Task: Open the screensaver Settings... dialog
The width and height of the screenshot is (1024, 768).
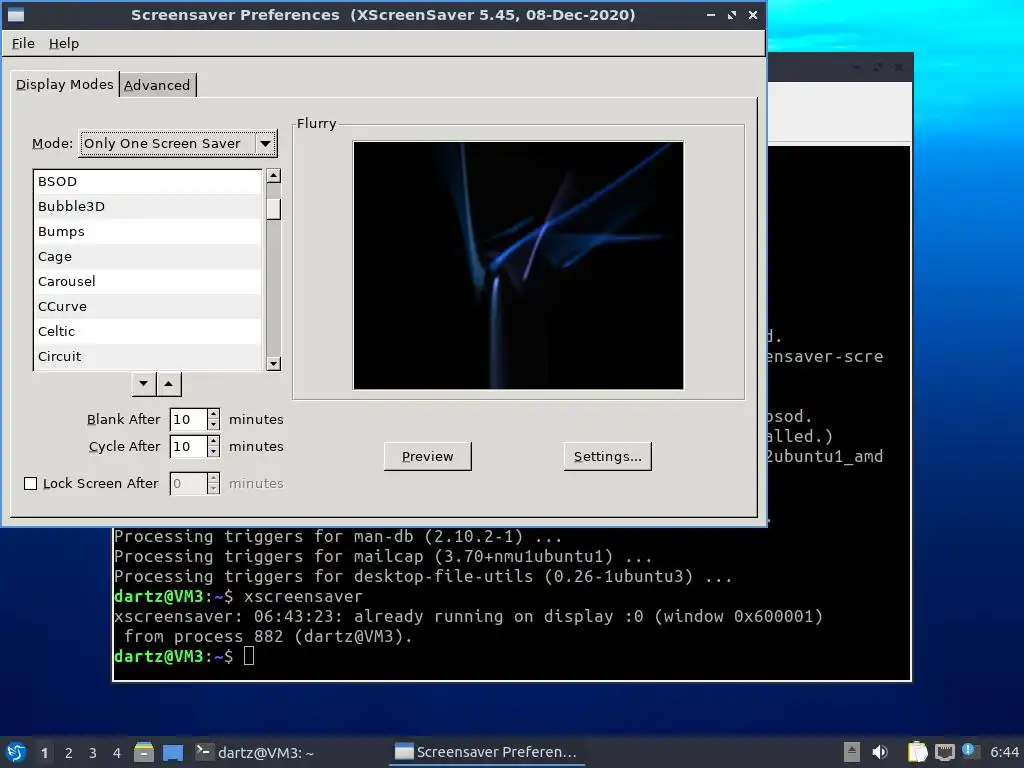Action: point(607,456)
